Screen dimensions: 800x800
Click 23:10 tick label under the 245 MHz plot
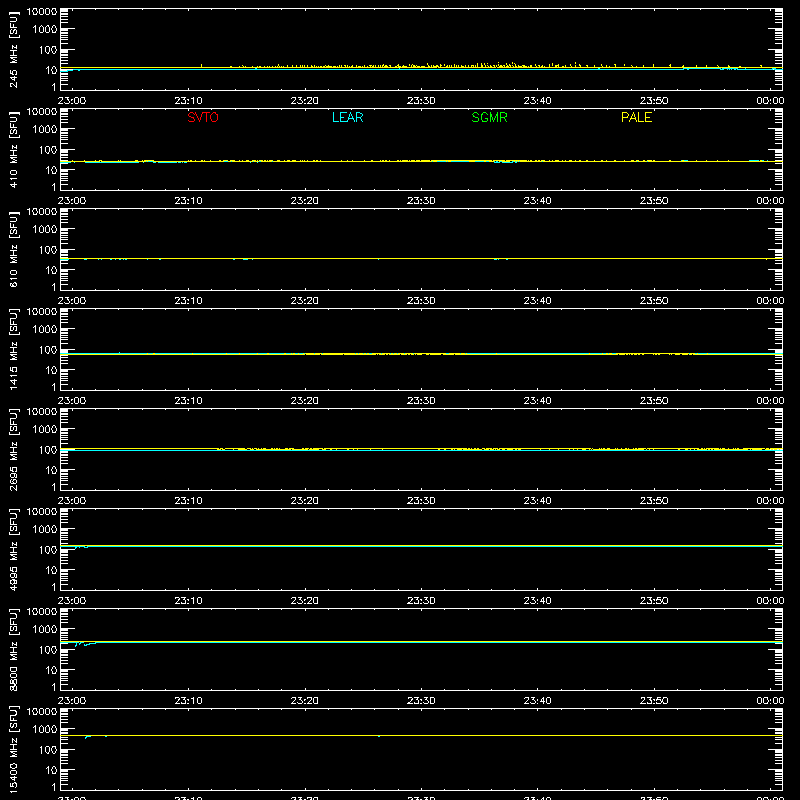[x=188, y=101]
